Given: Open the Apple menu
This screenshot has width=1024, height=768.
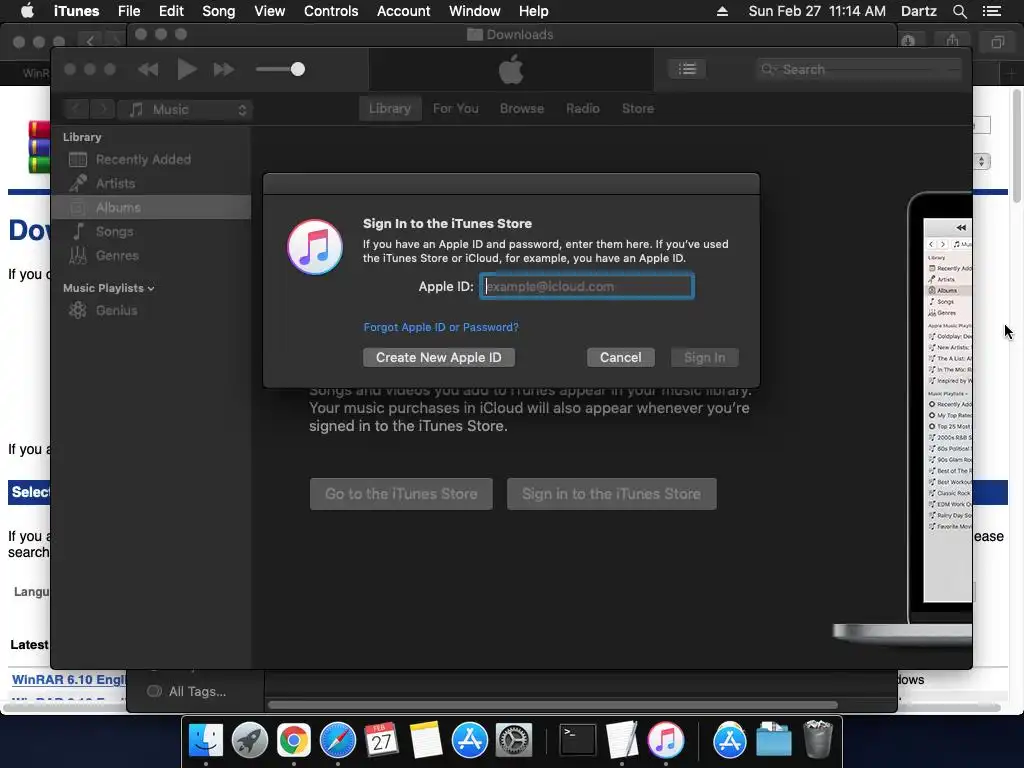Looking at the screenshot, I should point(27,11).
